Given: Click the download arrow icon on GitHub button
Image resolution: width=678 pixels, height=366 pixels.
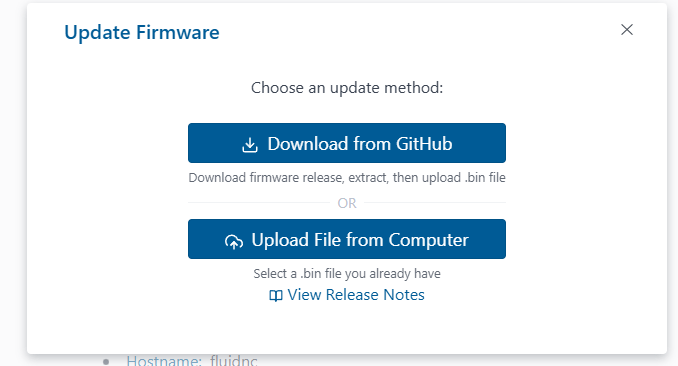Looking at the screenshot, I should (x=249, y=144).
